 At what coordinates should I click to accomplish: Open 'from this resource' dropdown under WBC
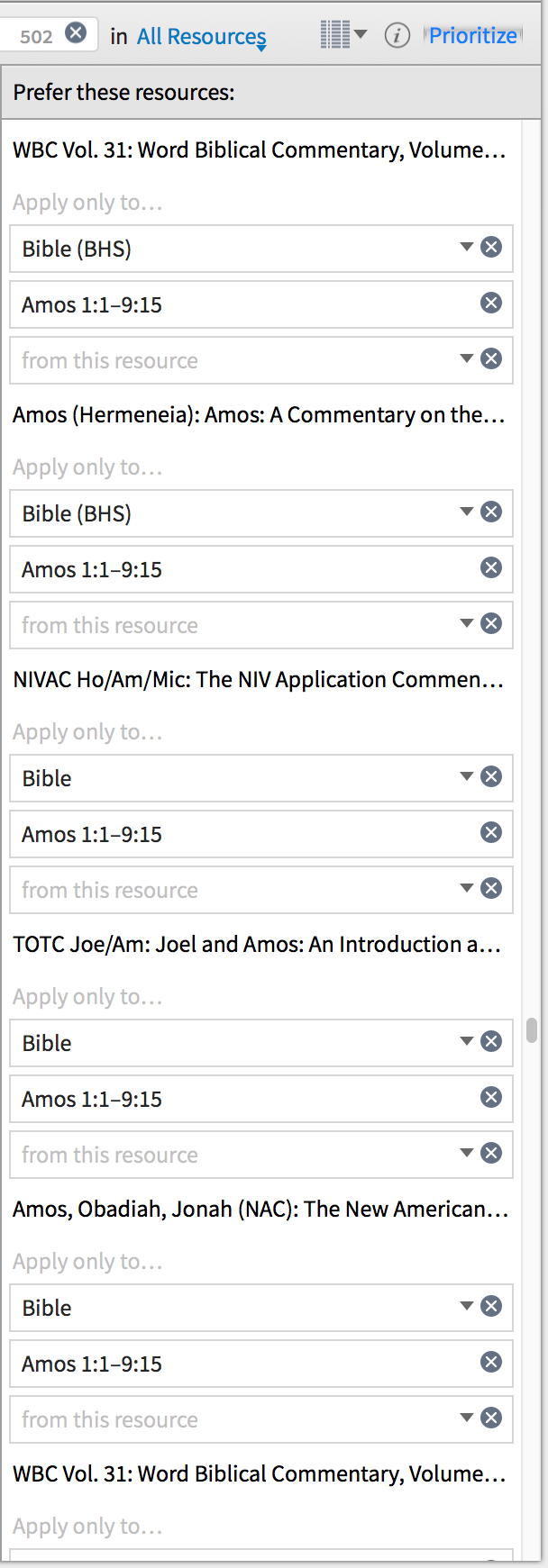tap(467, 358)
